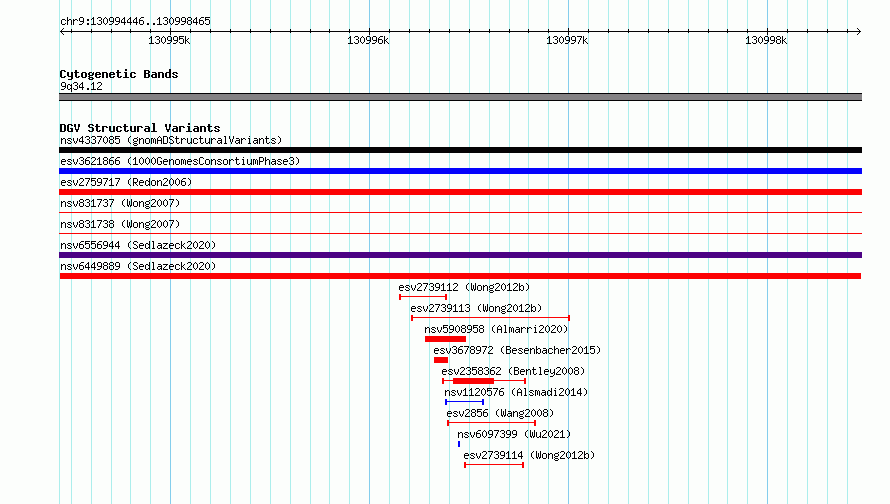Image resolution: width=890 pixels, height=504 pixels.
Task: Open the esv2739113 (Wong2012b) label
Action: (x=476, y=308)
